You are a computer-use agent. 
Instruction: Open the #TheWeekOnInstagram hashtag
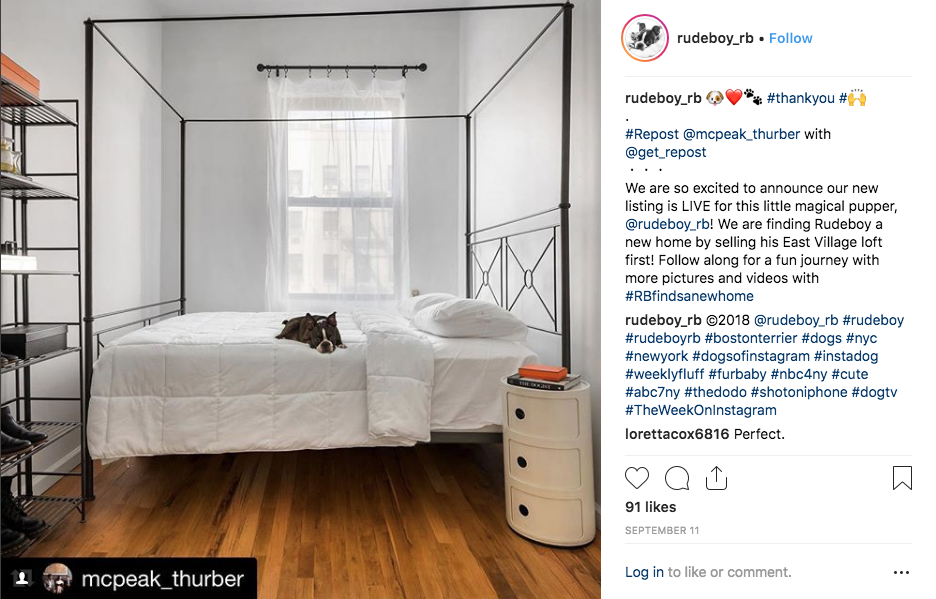click(701, 410)
